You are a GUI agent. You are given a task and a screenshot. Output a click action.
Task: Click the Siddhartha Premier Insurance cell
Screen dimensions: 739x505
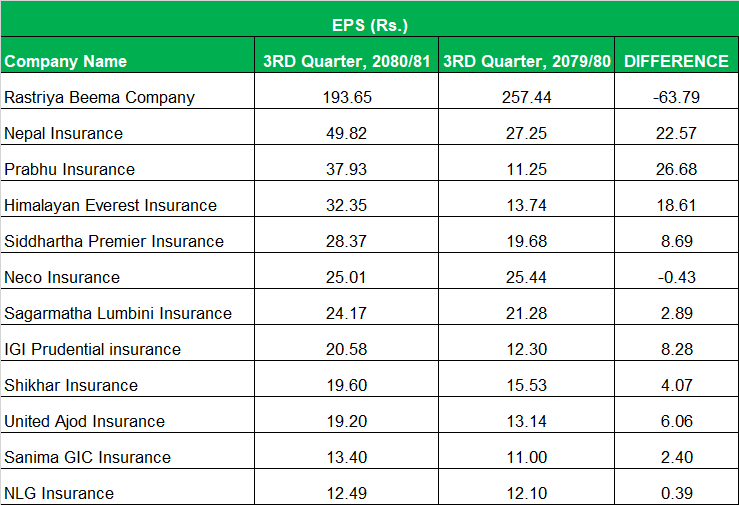coord(114,241)
